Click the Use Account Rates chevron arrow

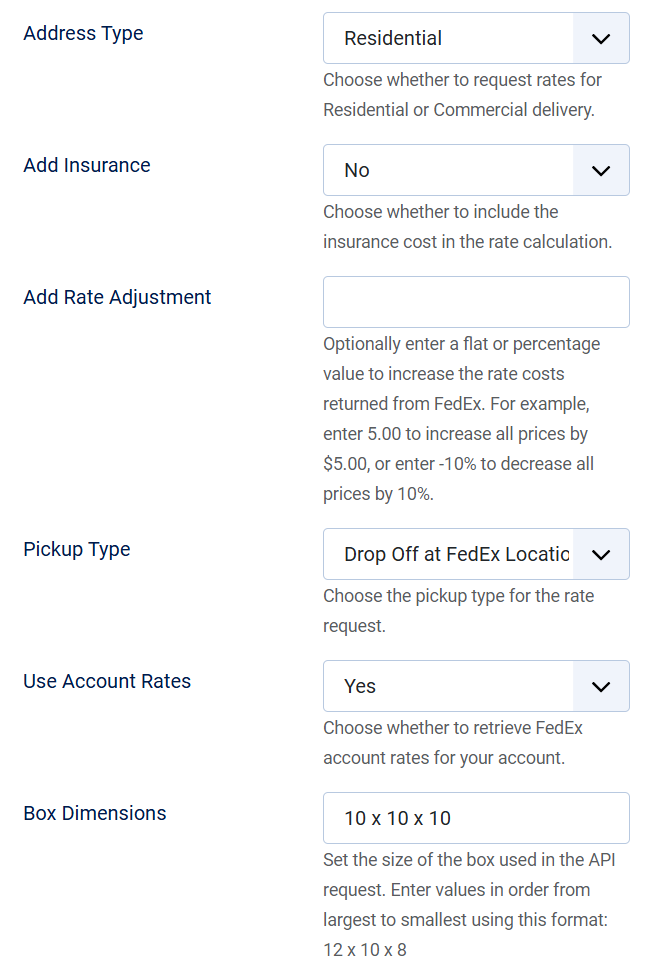[x=601, y=686]
